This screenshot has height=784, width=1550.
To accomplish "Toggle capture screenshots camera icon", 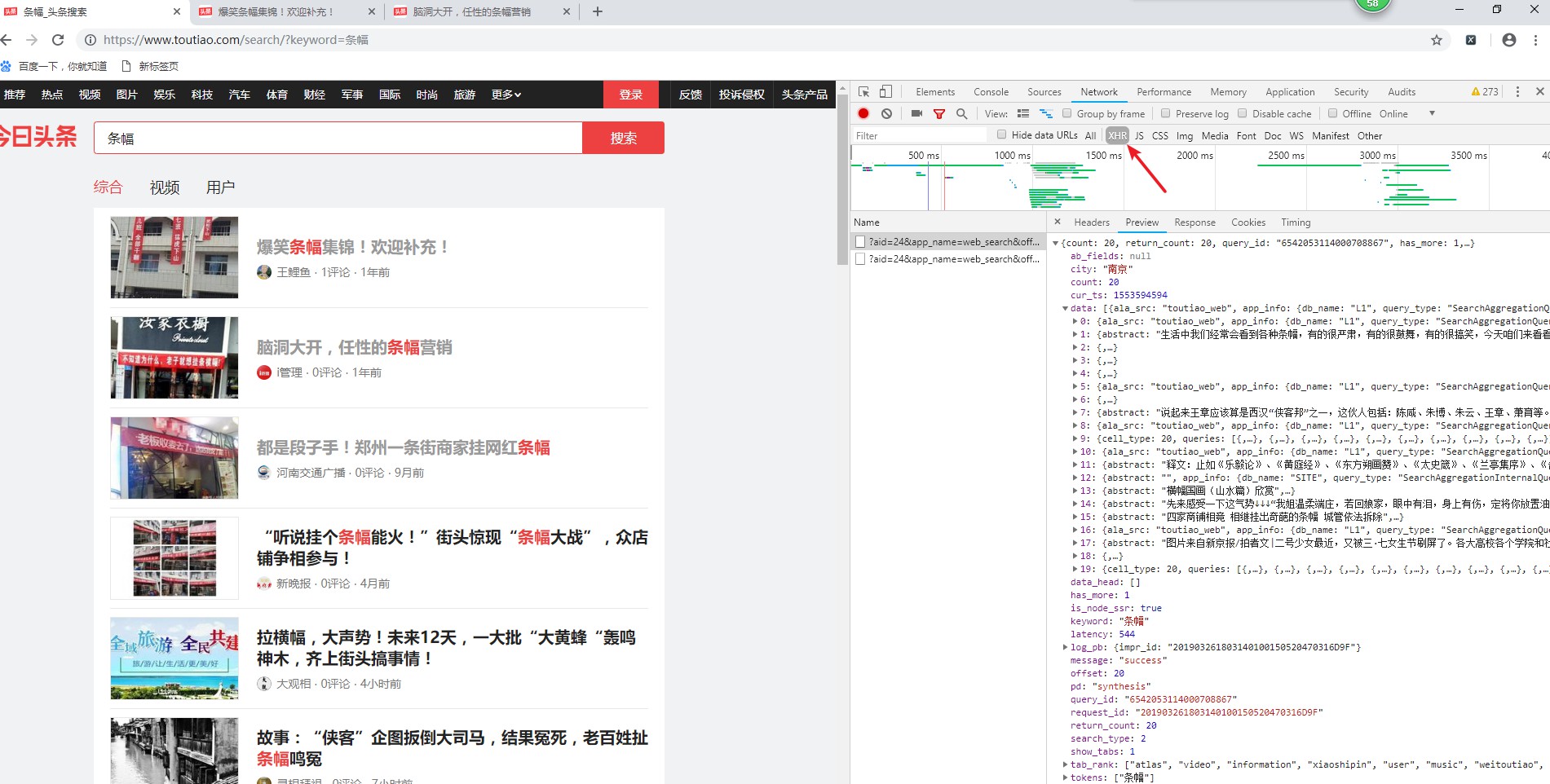I will [916, 113].
